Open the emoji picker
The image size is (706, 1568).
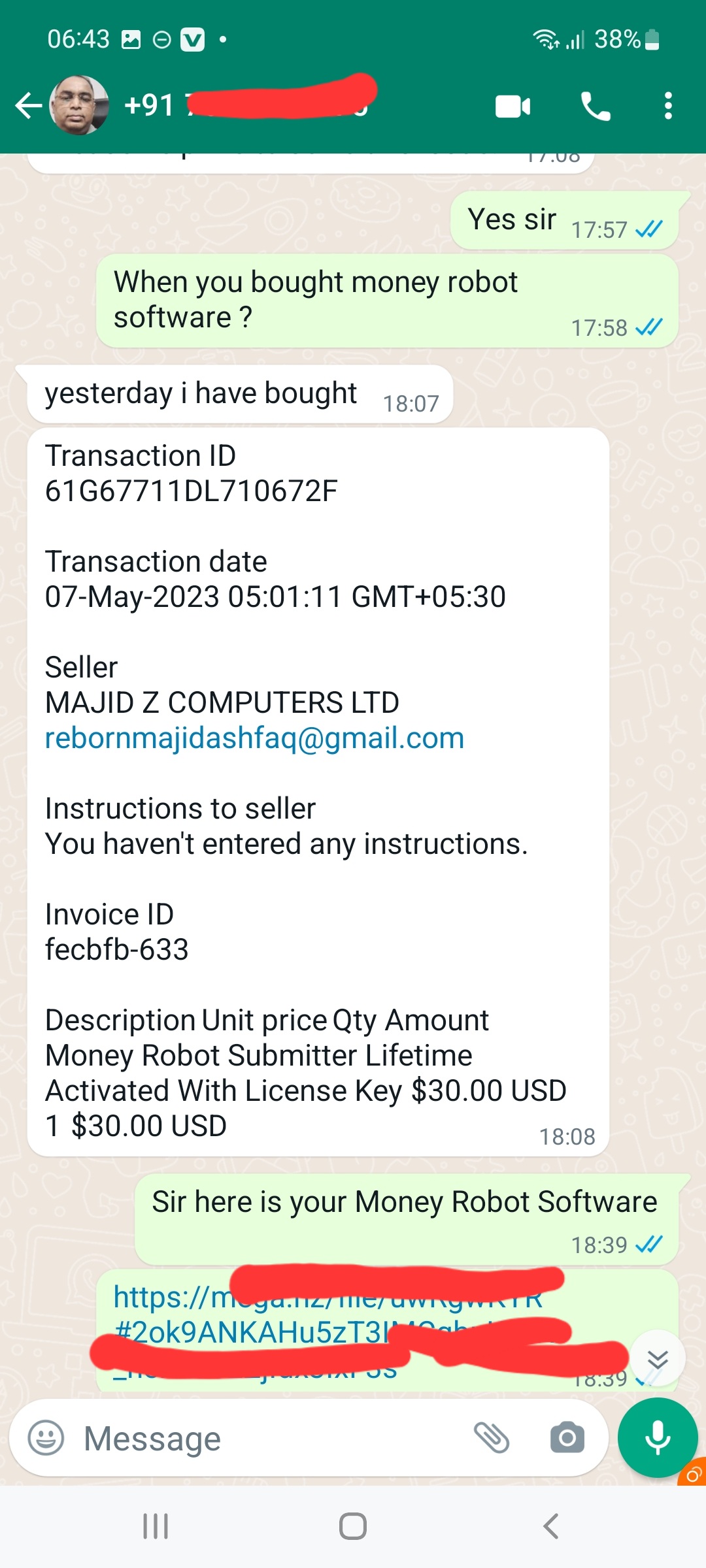46,1438
